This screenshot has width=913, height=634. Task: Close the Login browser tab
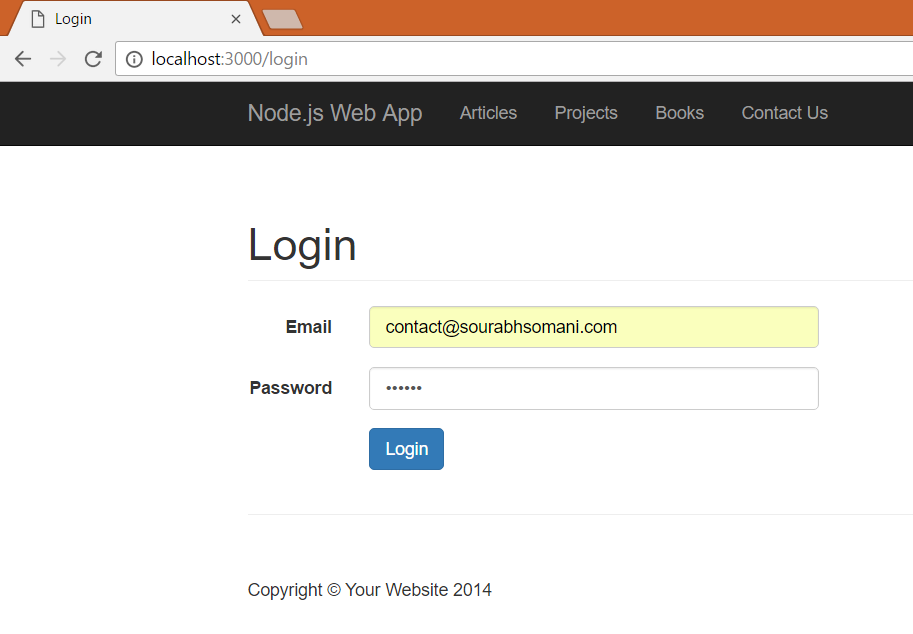point(236,19)
